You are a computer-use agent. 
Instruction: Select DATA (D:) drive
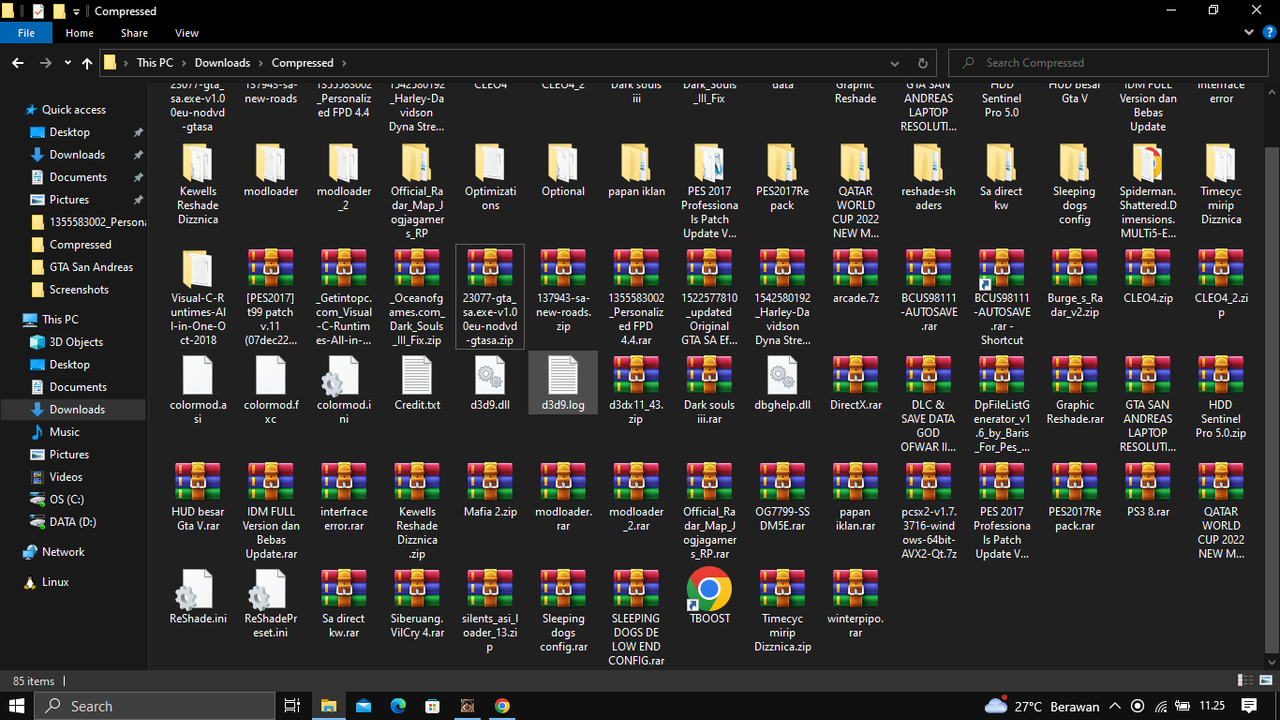[x=73, y=522]
